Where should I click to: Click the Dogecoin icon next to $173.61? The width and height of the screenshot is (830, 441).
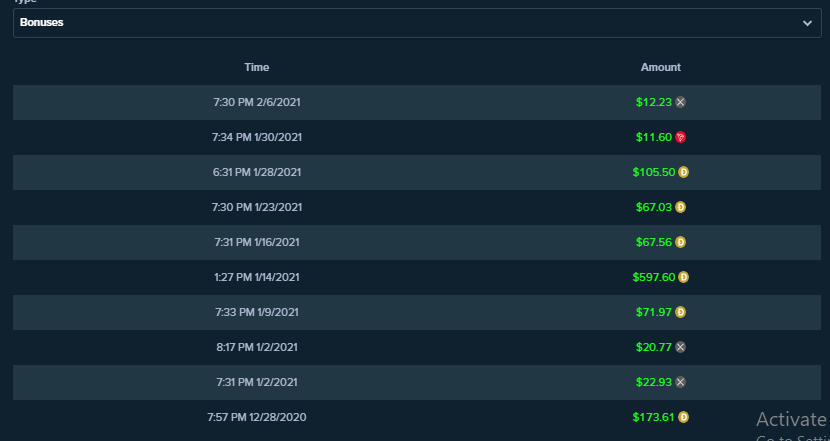683,417
